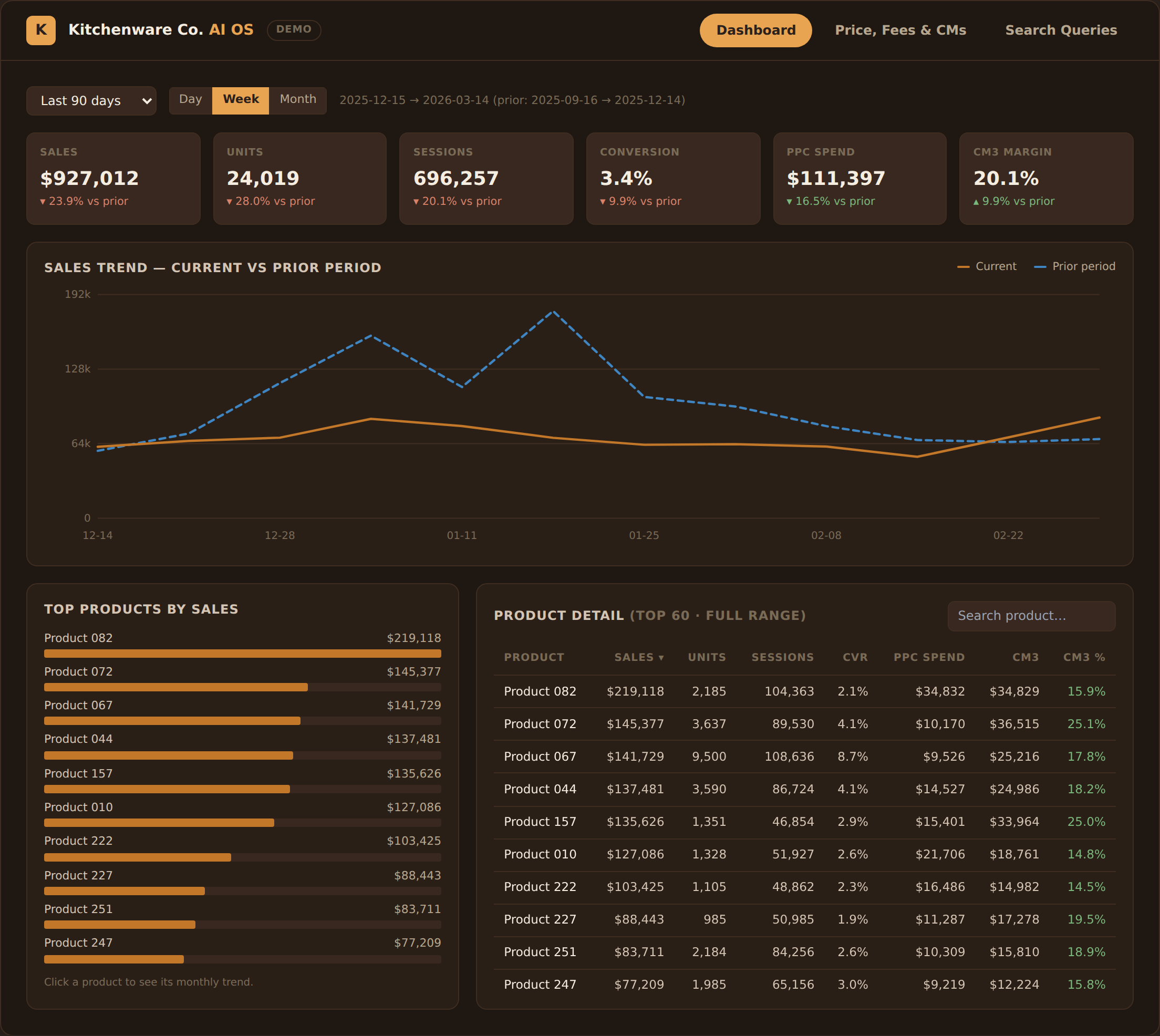
Task: Sort table by PRODUCT column
Action: 533,657
